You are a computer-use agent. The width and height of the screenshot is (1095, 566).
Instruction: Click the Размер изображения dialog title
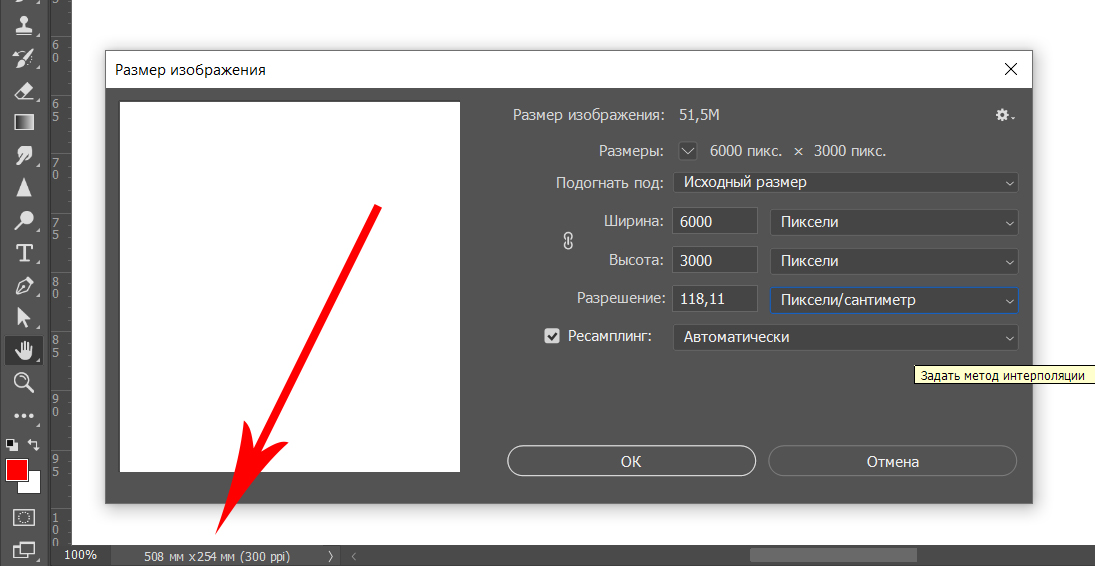190,70
